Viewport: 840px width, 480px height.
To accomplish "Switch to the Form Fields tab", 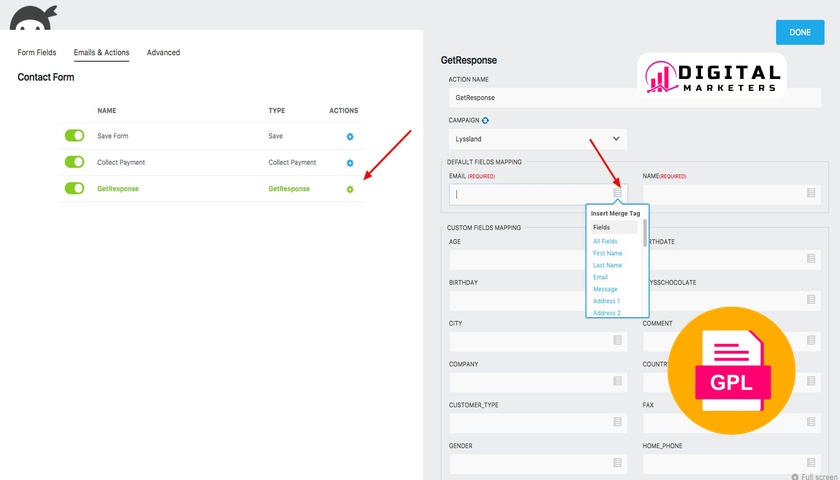I will coord(37,52).
